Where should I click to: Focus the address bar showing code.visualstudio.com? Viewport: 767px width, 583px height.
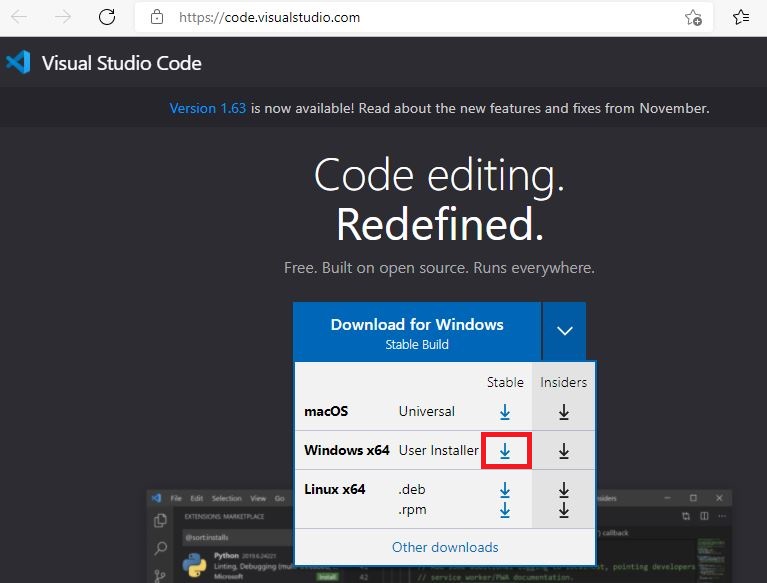coord(424,18)
